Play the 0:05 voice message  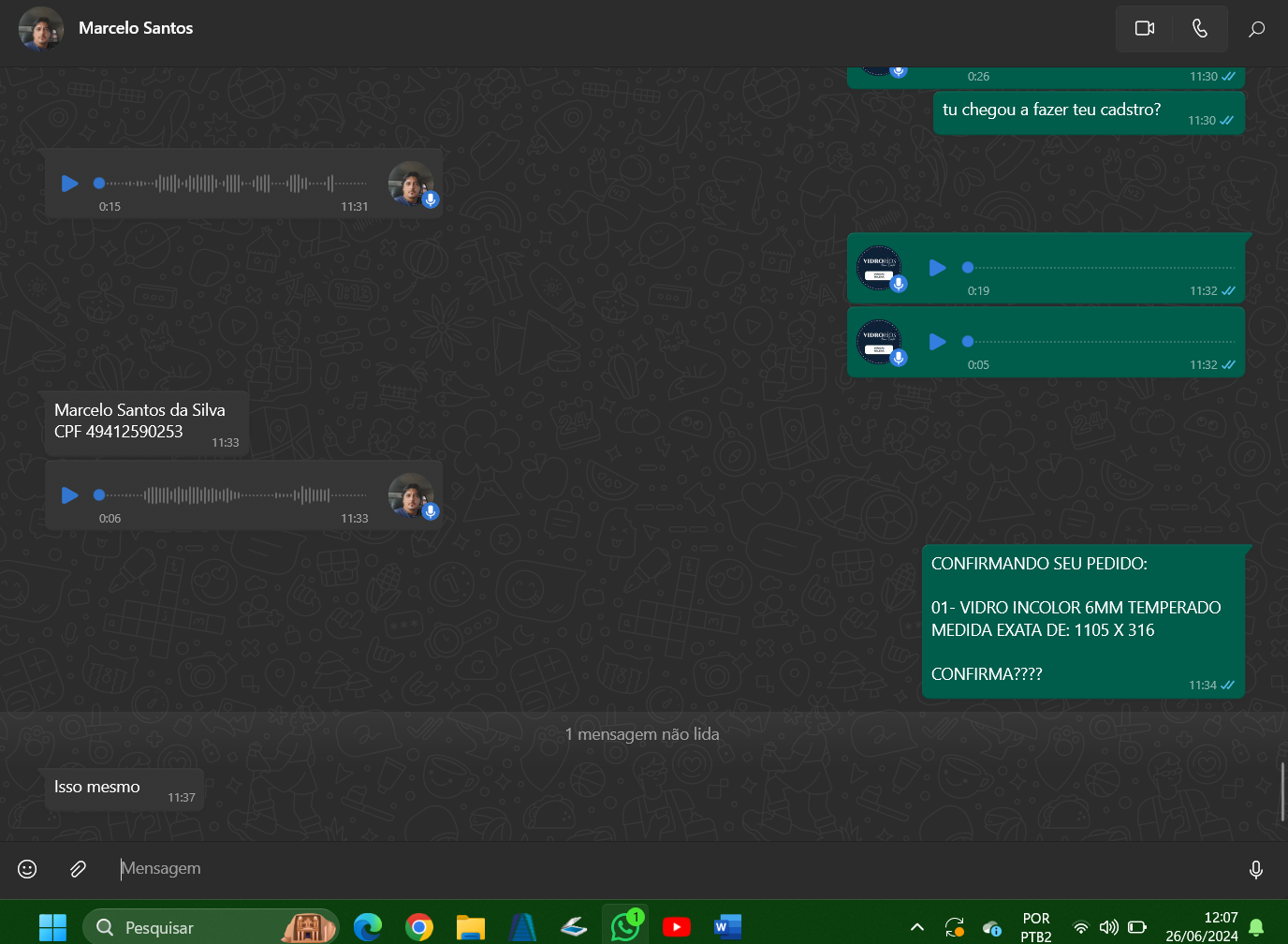[937, 342]
